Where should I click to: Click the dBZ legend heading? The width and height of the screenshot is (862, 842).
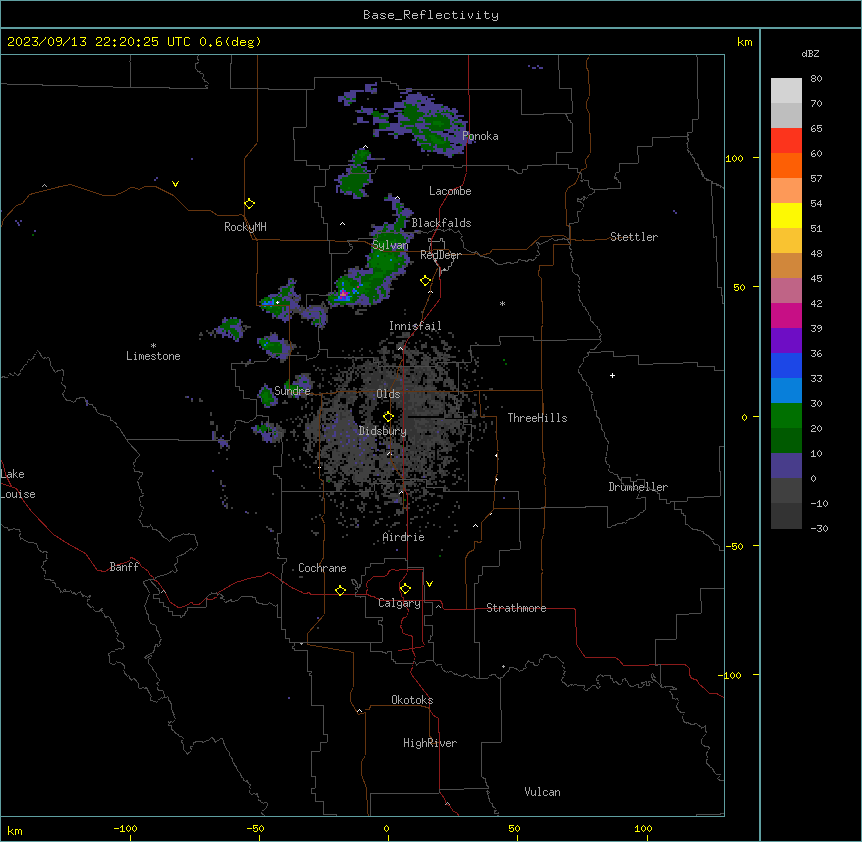pyautogui.click(x=810, y=54)
